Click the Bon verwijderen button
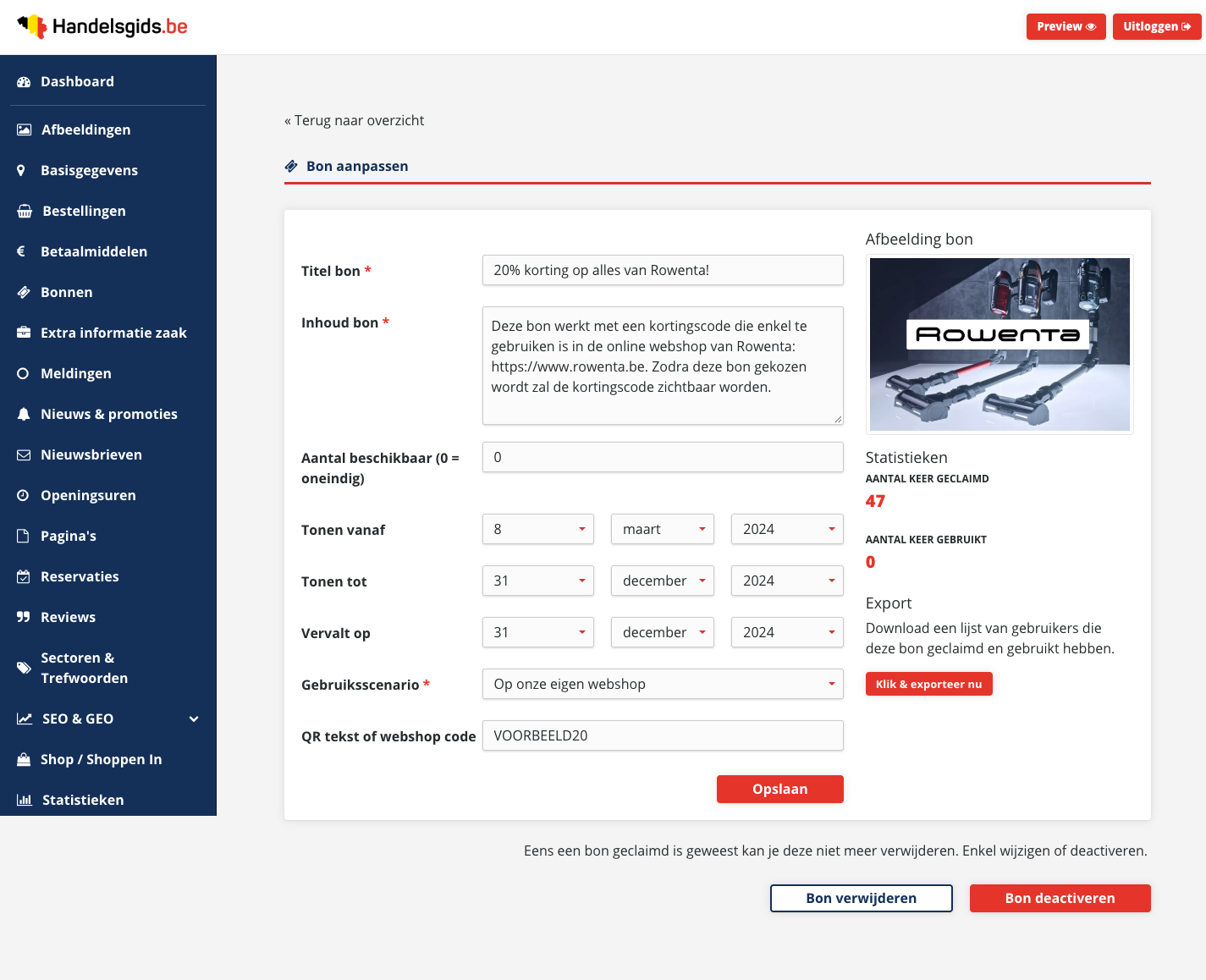Screen dimensions: 1206x980 pyautogui.click(x=862, y=898)
